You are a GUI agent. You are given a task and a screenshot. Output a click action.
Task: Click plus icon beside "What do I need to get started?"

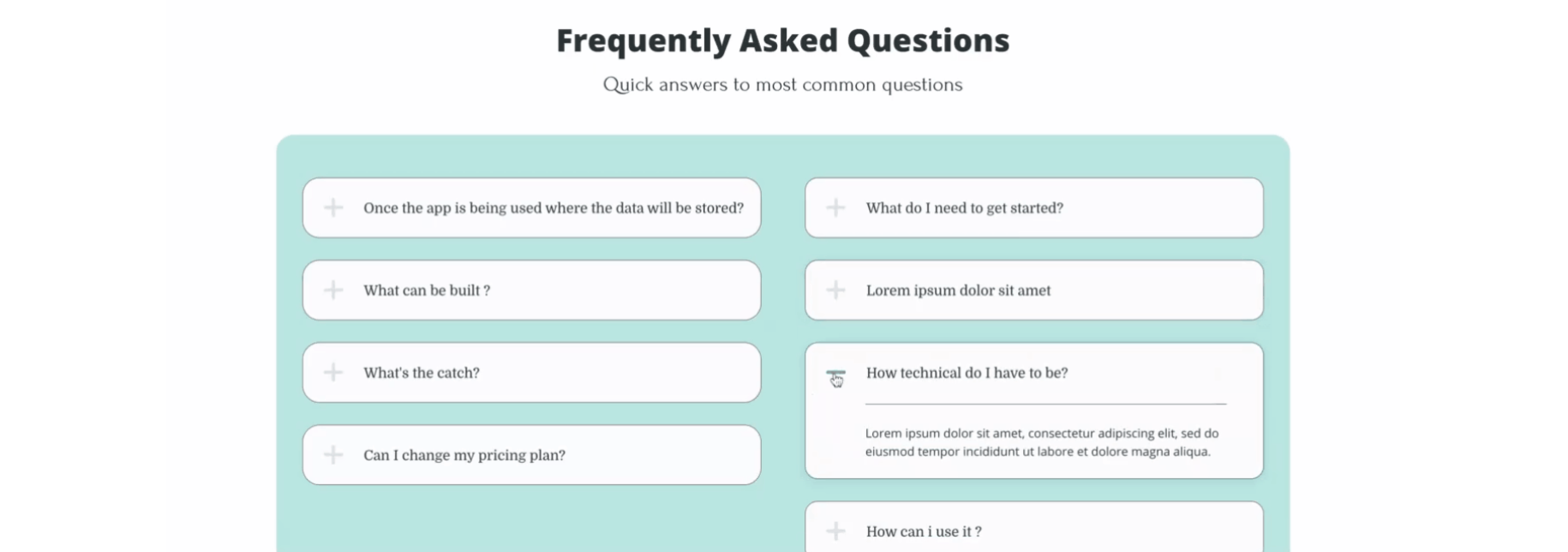[835, 207]
